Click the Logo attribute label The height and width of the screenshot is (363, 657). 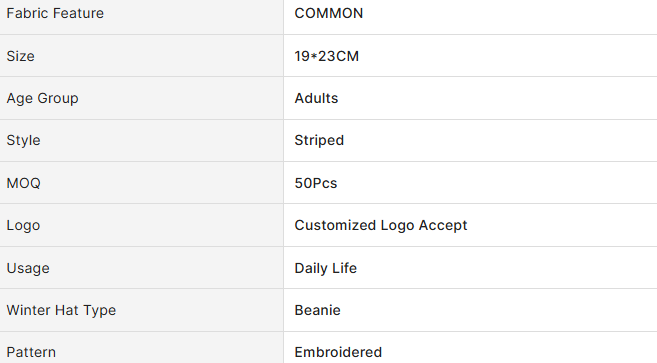click(23, 226)
